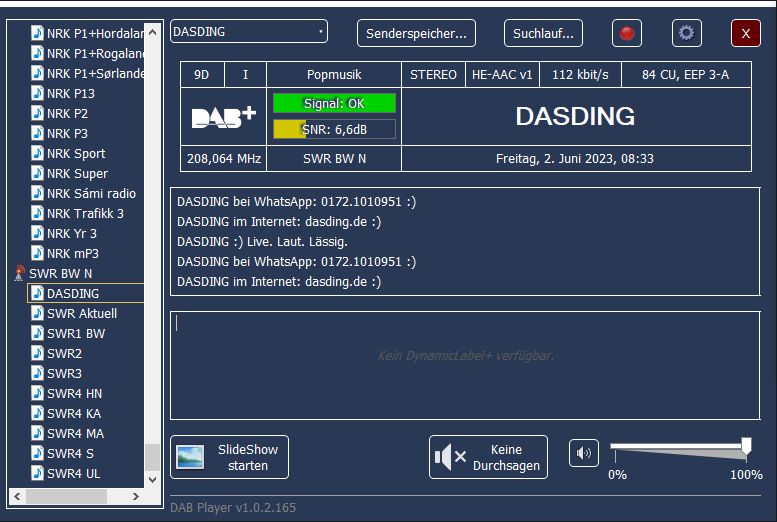Click the music note icon beside NRK P2
Screen dimensions: 777x522
[x=37, y=114]
